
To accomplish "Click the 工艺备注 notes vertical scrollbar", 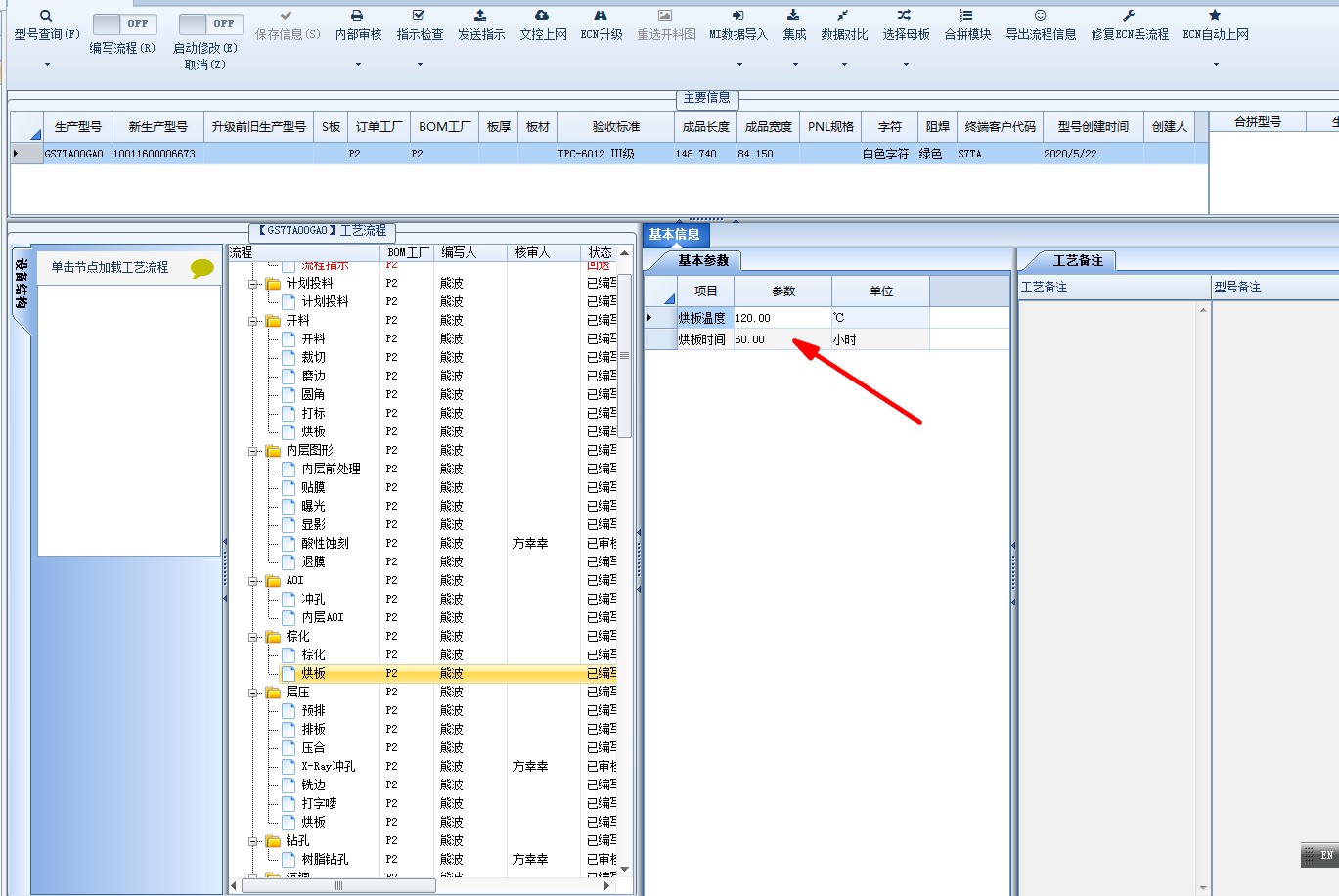I will click(1203, 597).
